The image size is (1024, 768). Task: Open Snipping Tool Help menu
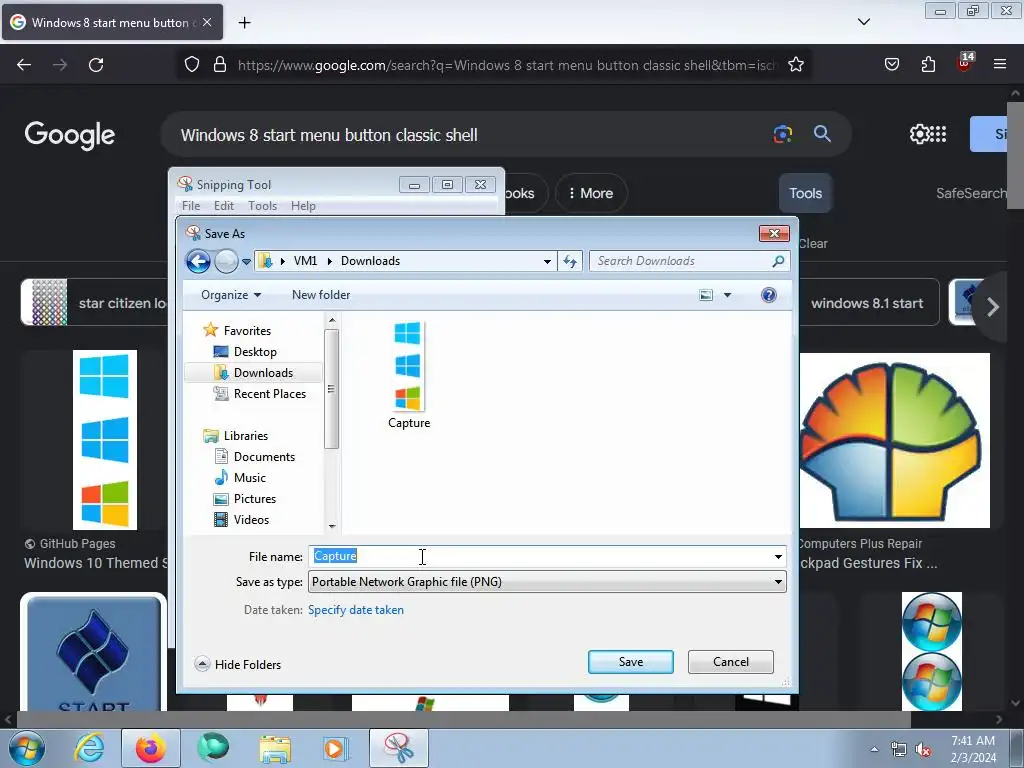click(303, 206)
